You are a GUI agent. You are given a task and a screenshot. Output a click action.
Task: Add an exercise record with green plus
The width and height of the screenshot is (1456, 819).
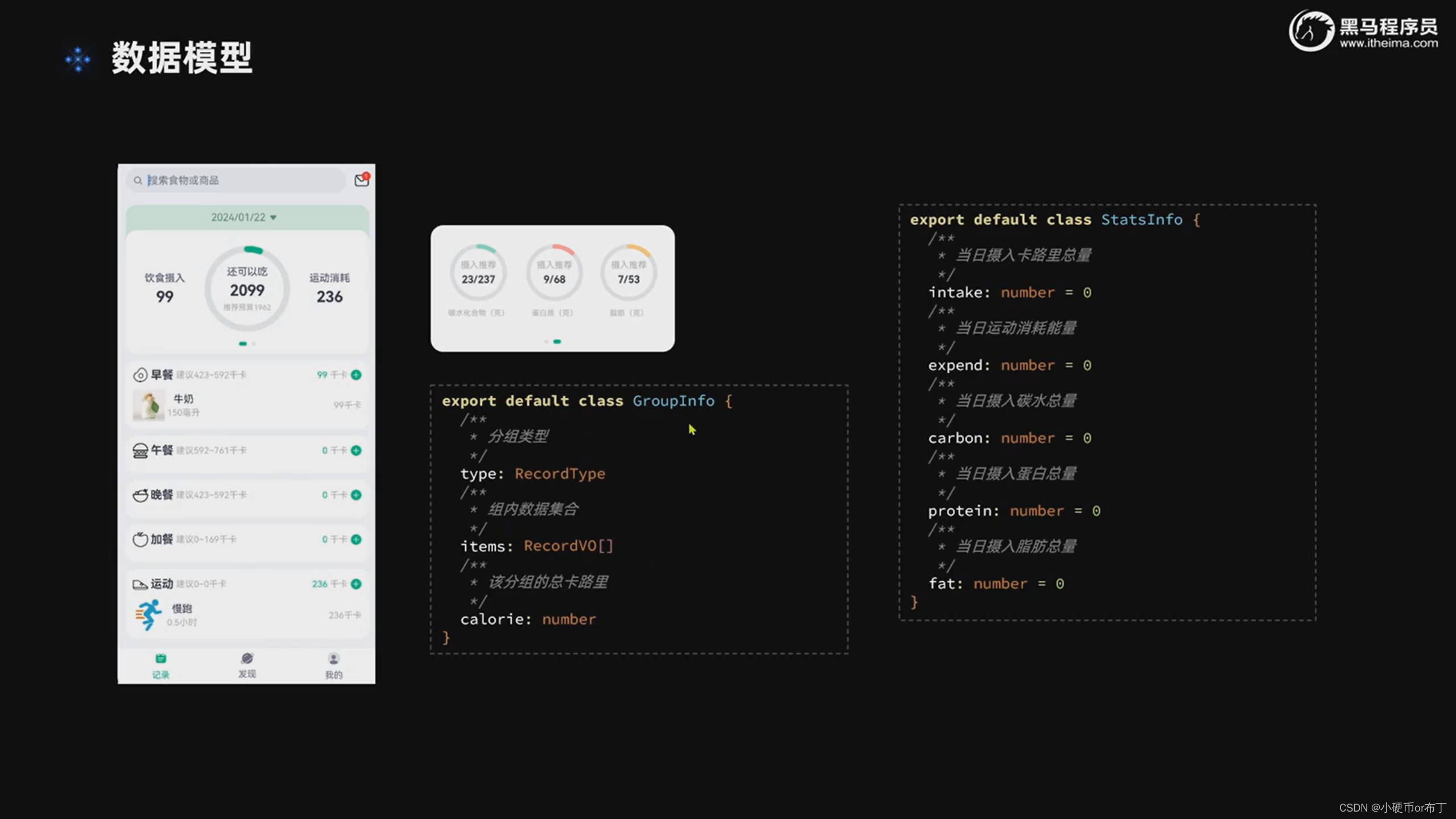[356, 584]
